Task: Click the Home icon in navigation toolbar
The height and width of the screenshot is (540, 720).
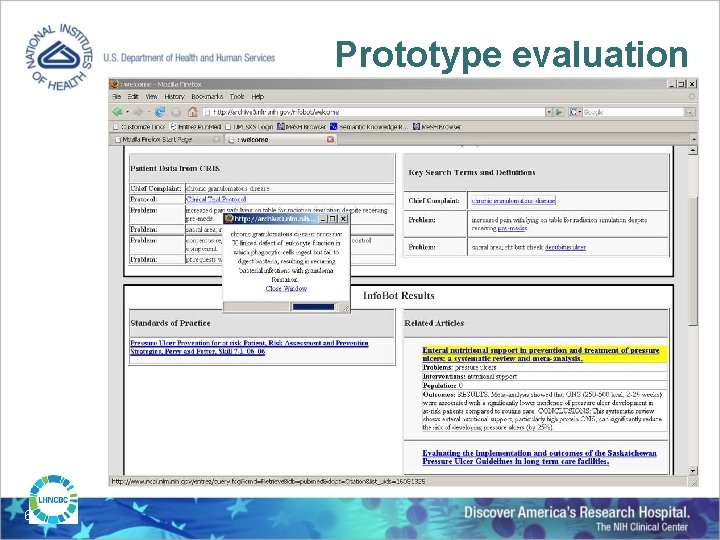Action: point(192,112)
